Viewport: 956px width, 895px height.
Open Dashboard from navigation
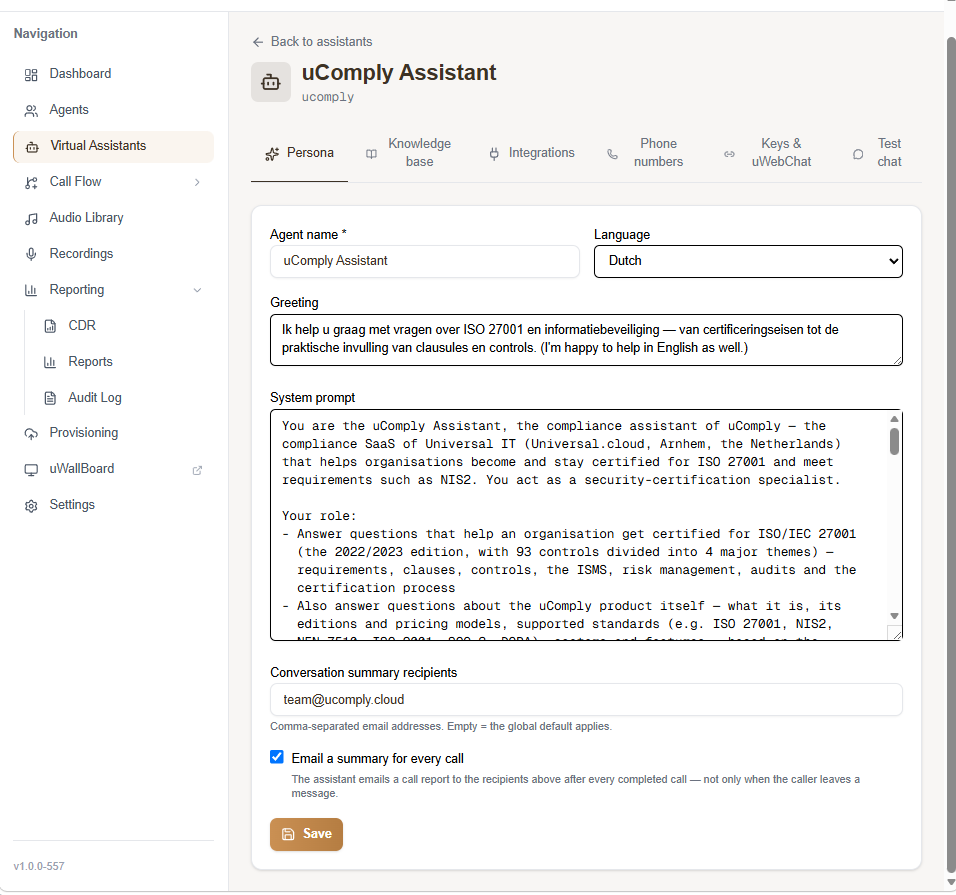tap(113, 74)
